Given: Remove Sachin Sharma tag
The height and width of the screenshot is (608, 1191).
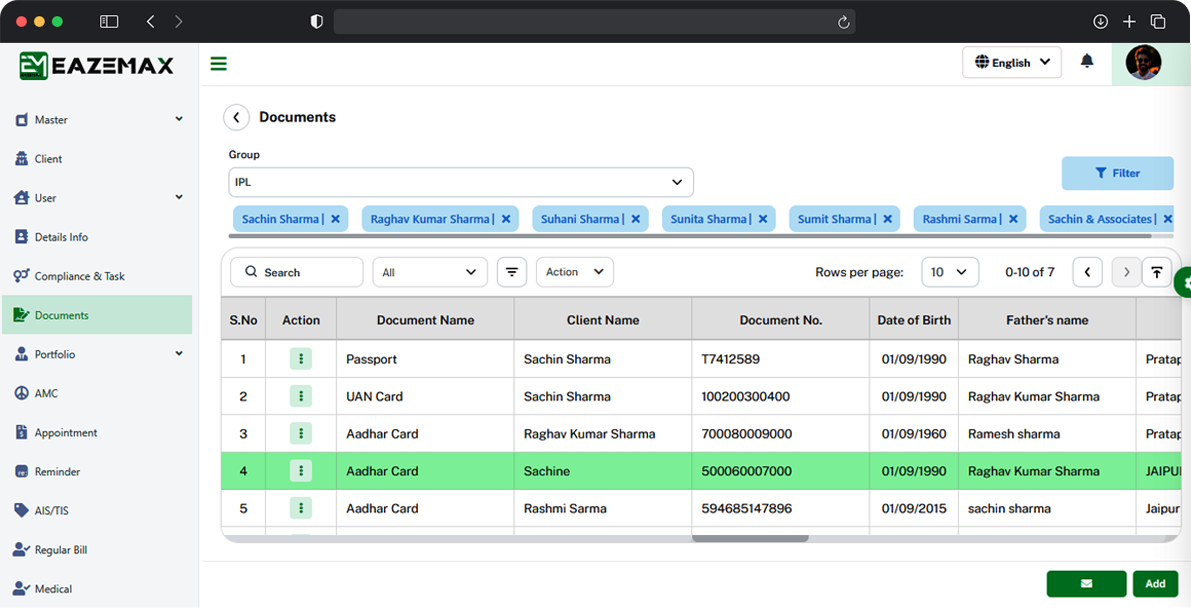Looking at the screenshot, I should [335, 219].
